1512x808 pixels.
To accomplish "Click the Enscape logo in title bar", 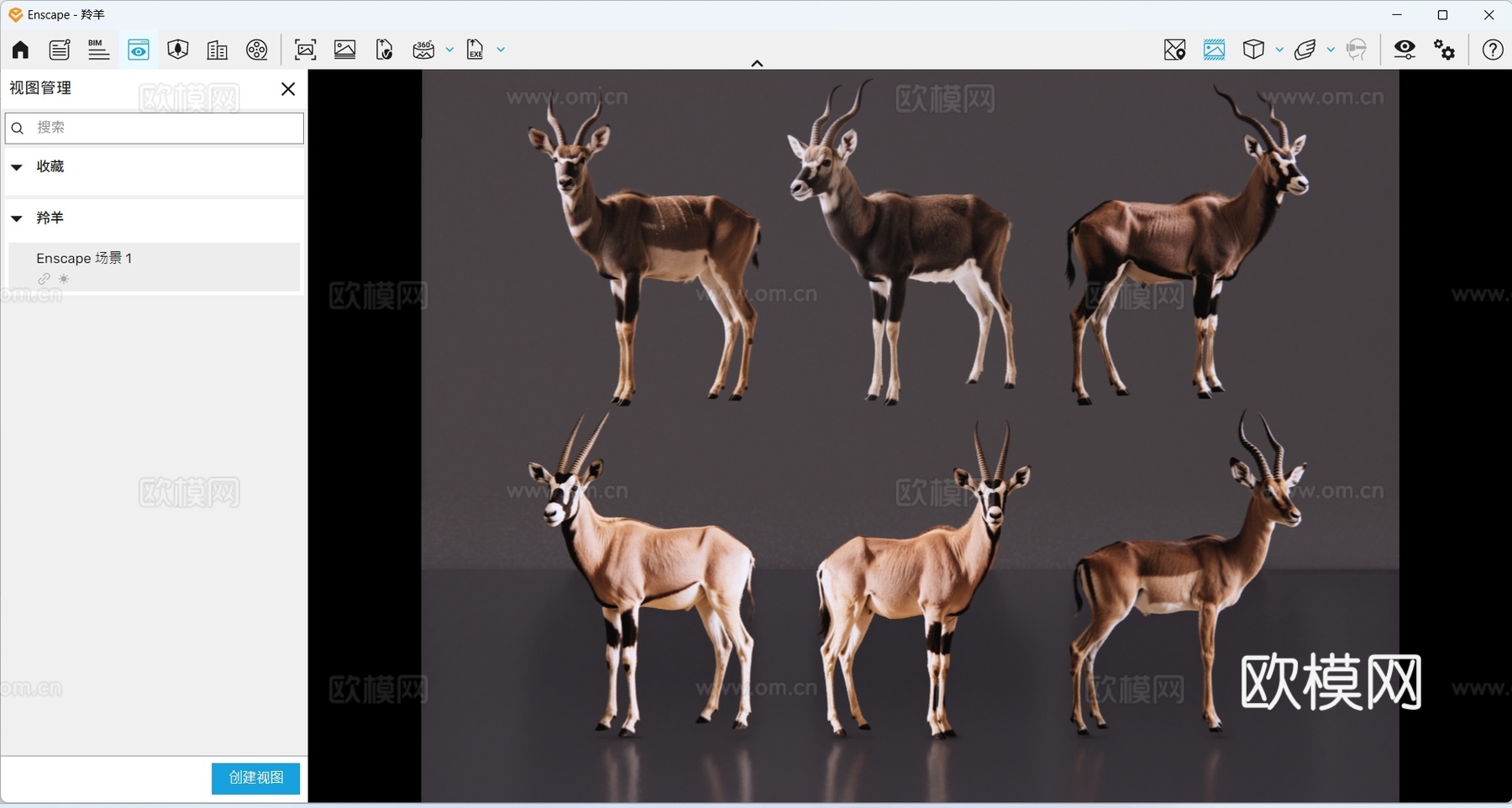I will [15, 14].
